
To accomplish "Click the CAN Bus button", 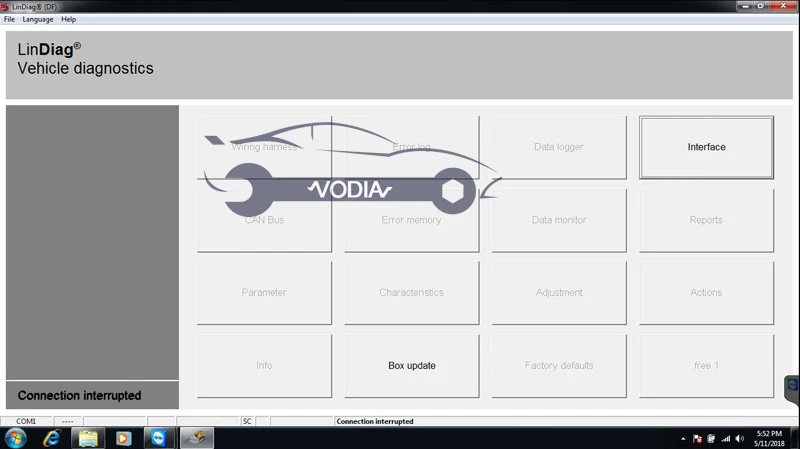I will 264,220.
